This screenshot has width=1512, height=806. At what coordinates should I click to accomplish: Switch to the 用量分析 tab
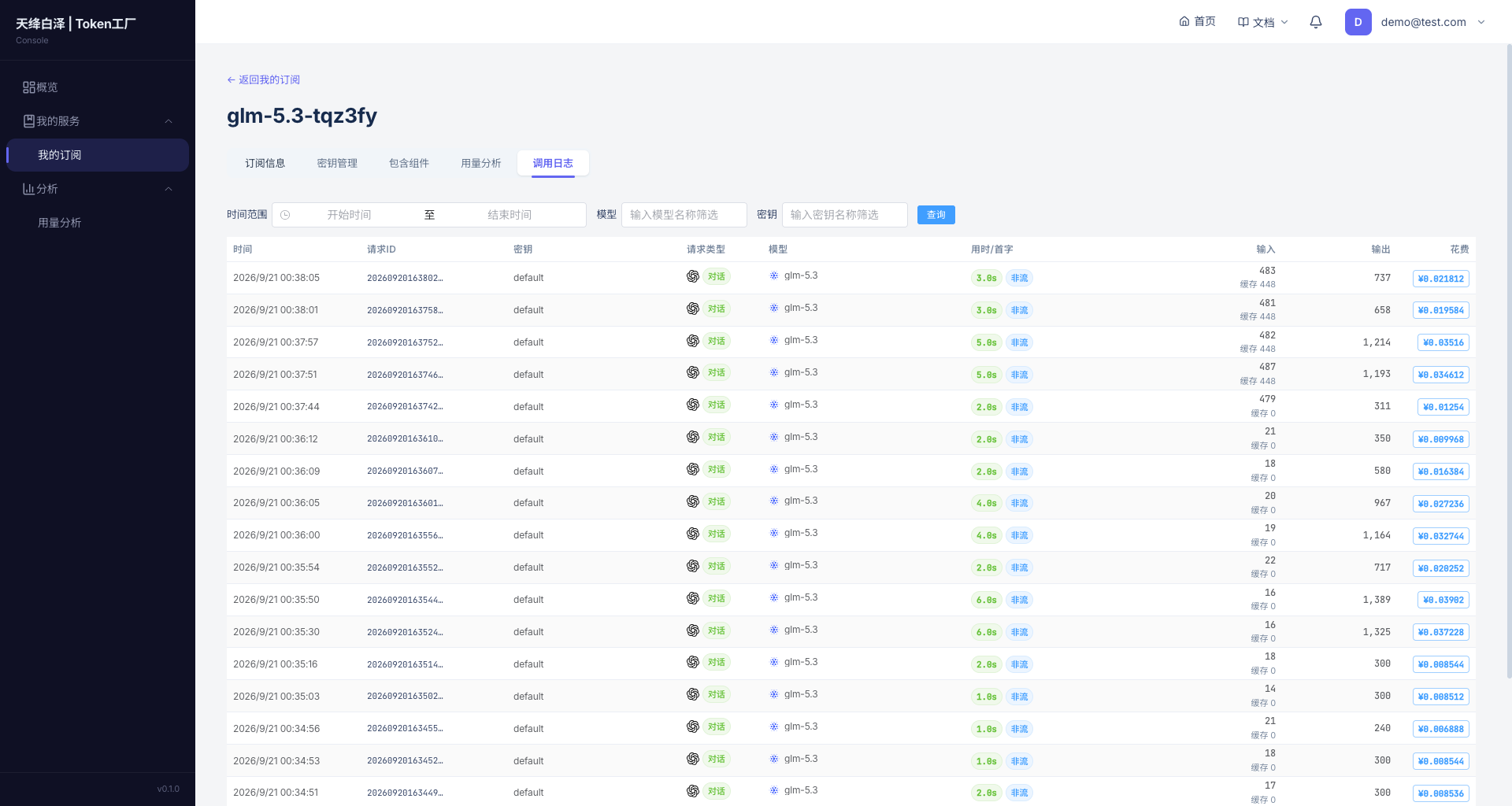click(x=480, y=163)
